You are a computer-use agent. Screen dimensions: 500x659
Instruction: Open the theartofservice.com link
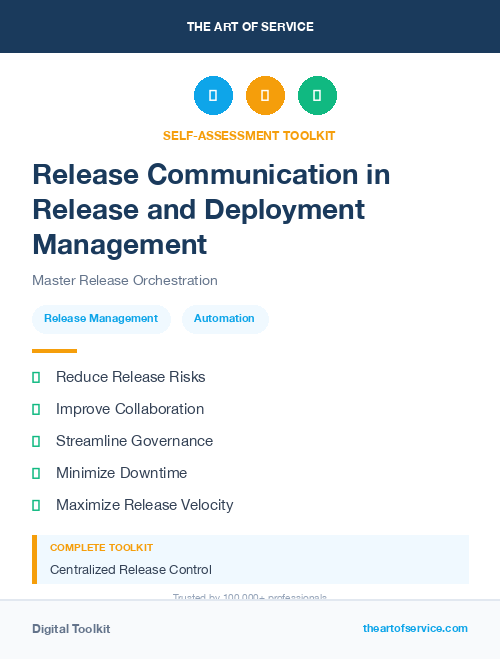pyautogui.click(x=415, y=628)
